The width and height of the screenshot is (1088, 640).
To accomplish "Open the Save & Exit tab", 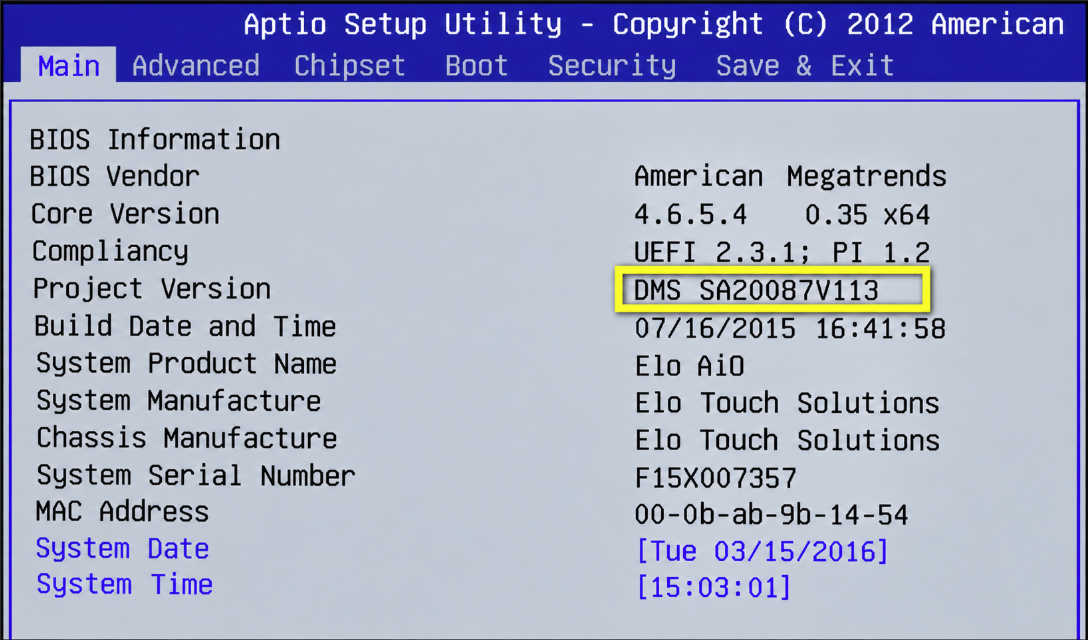I will click(805, 66).
